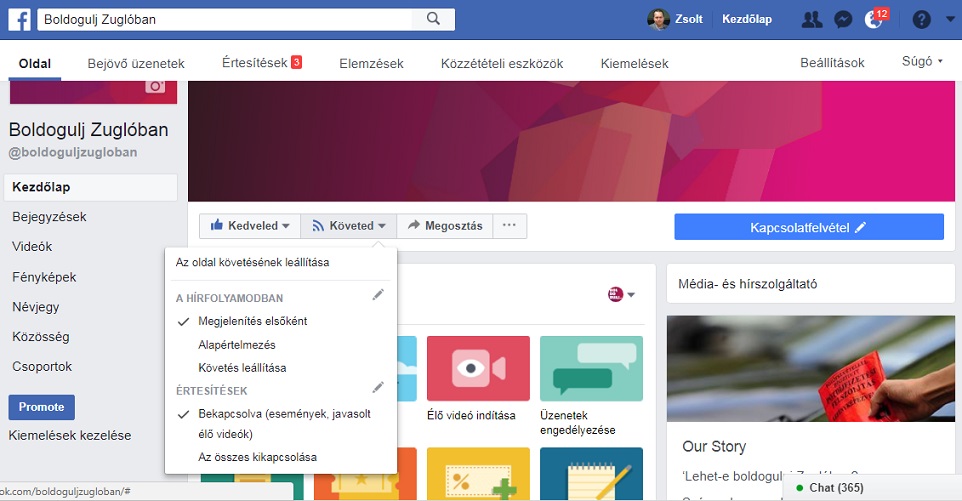The width and height of the screenshot is (962, 501).
Task: Switch to the Oldal tab
Action: (34, 64)
